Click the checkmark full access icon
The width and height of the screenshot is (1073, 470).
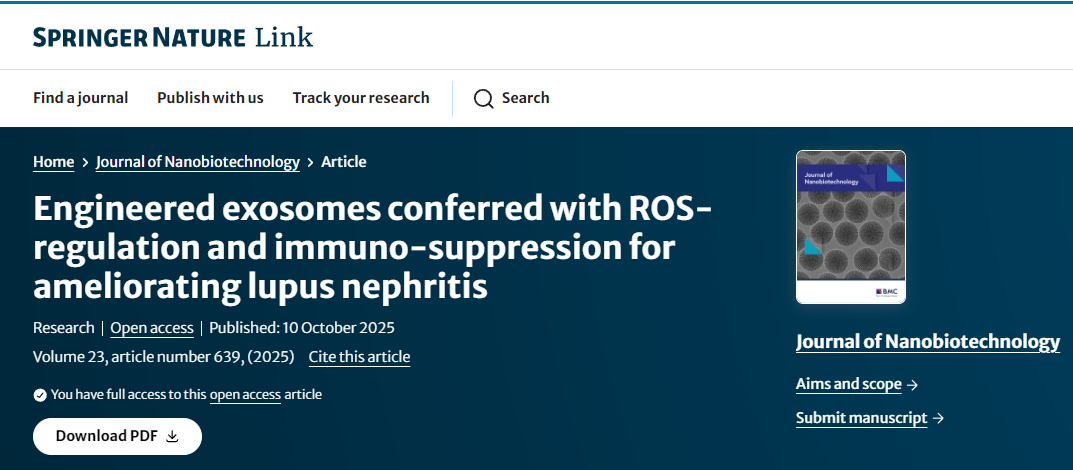pyautogui.click(x=40, y=395)
